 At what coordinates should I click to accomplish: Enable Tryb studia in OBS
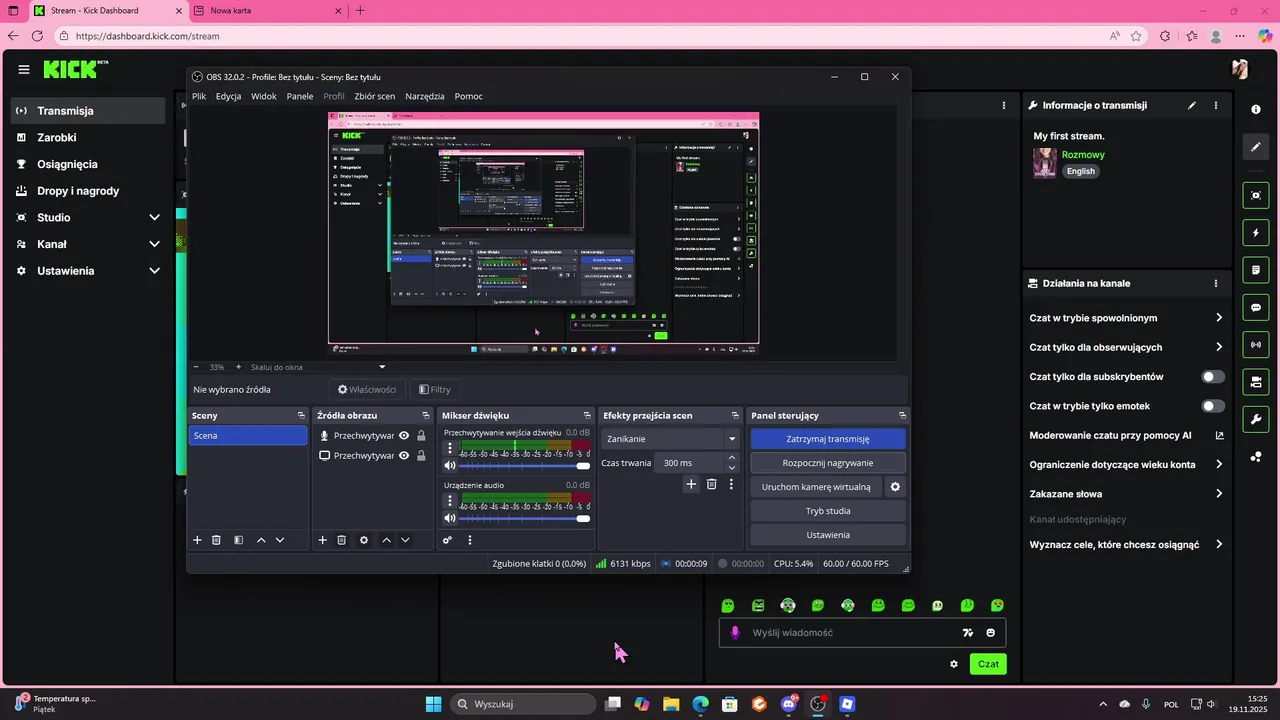tap(828, 511)
